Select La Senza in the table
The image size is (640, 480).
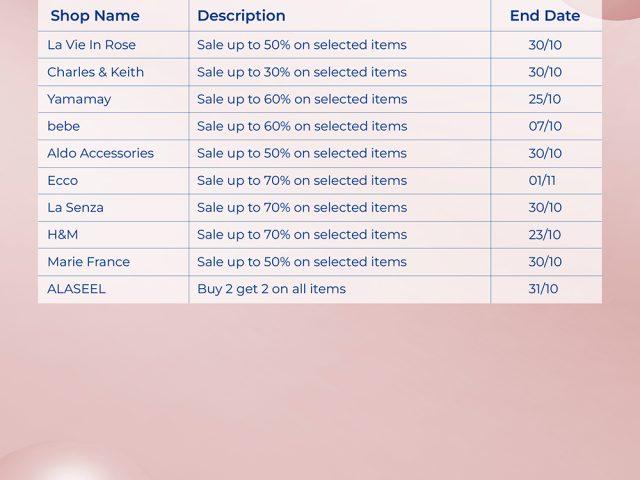[x=75, y=207]
